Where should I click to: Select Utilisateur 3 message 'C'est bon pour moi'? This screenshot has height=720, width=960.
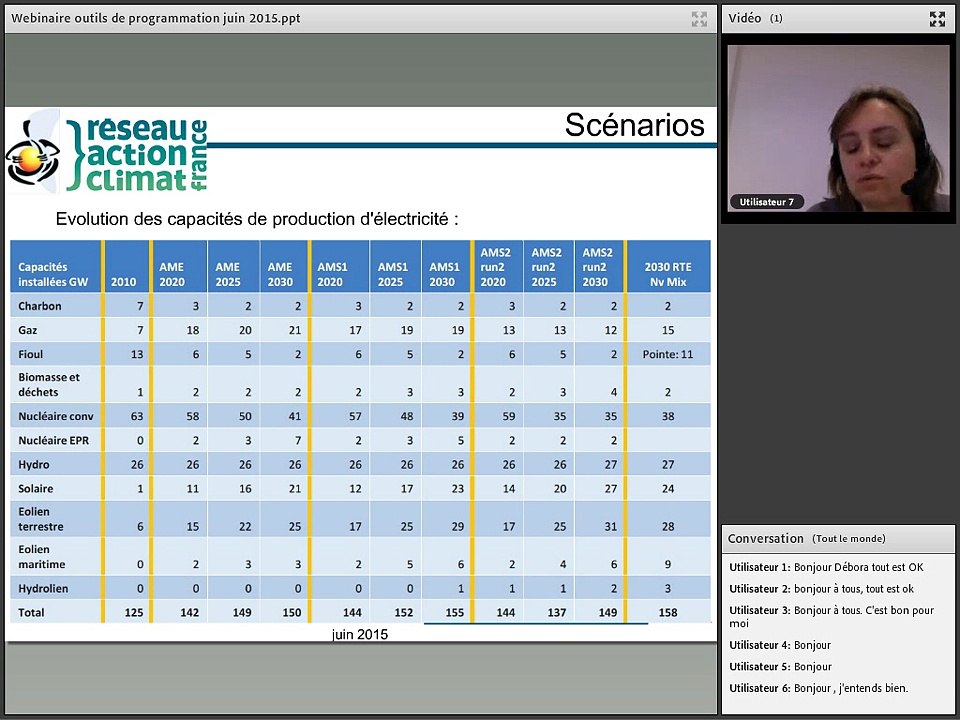831,617
